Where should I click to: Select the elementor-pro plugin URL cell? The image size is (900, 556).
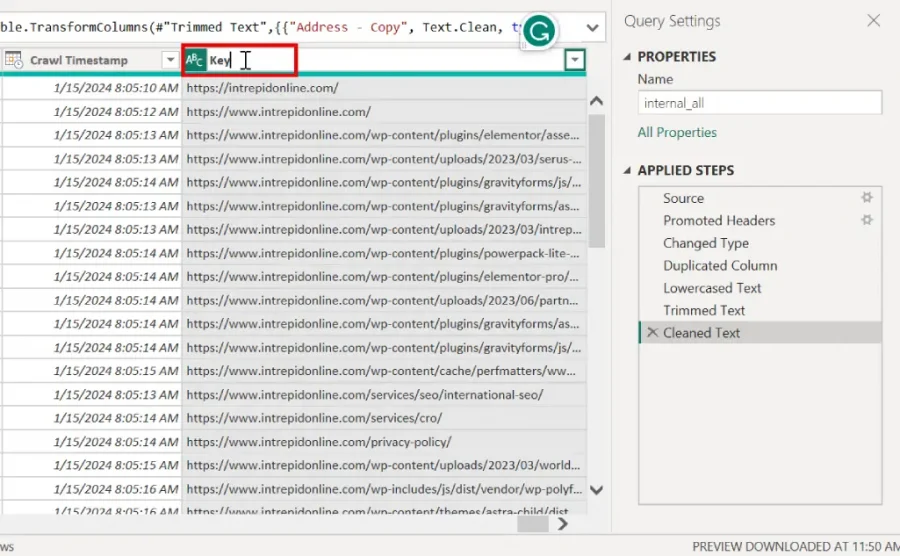tap(384, 277)
